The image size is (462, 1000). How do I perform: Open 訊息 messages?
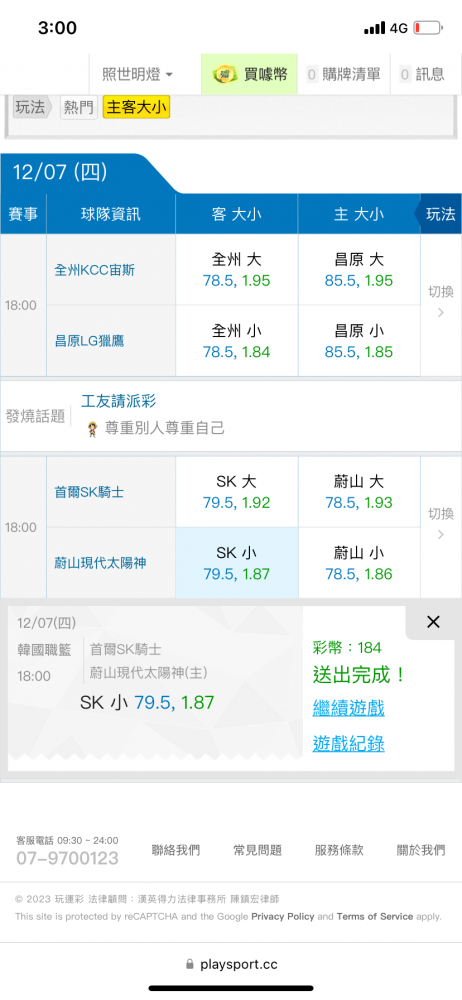422,75
